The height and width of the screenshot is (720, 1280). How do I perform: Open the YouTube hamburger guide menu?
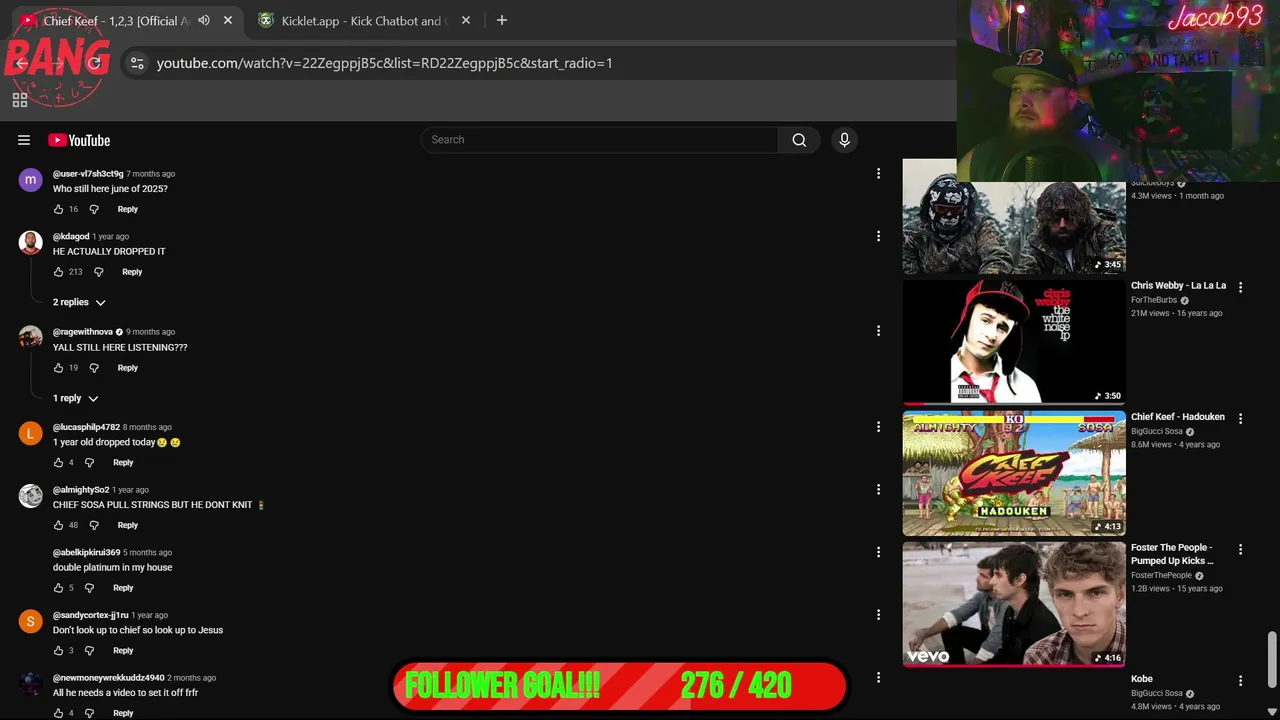[24, 140]
